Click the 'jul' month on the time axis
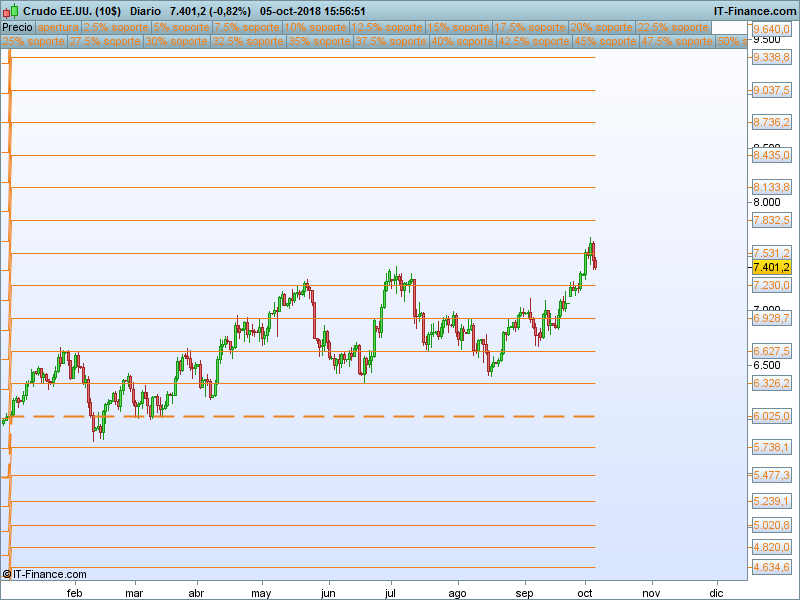The image size is (800, 600). 391,592
